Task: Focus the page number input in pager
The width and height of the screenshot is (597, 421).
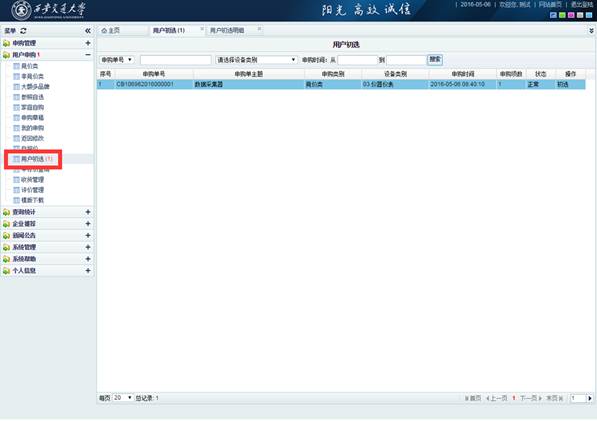Action: [x=578, y=398]
